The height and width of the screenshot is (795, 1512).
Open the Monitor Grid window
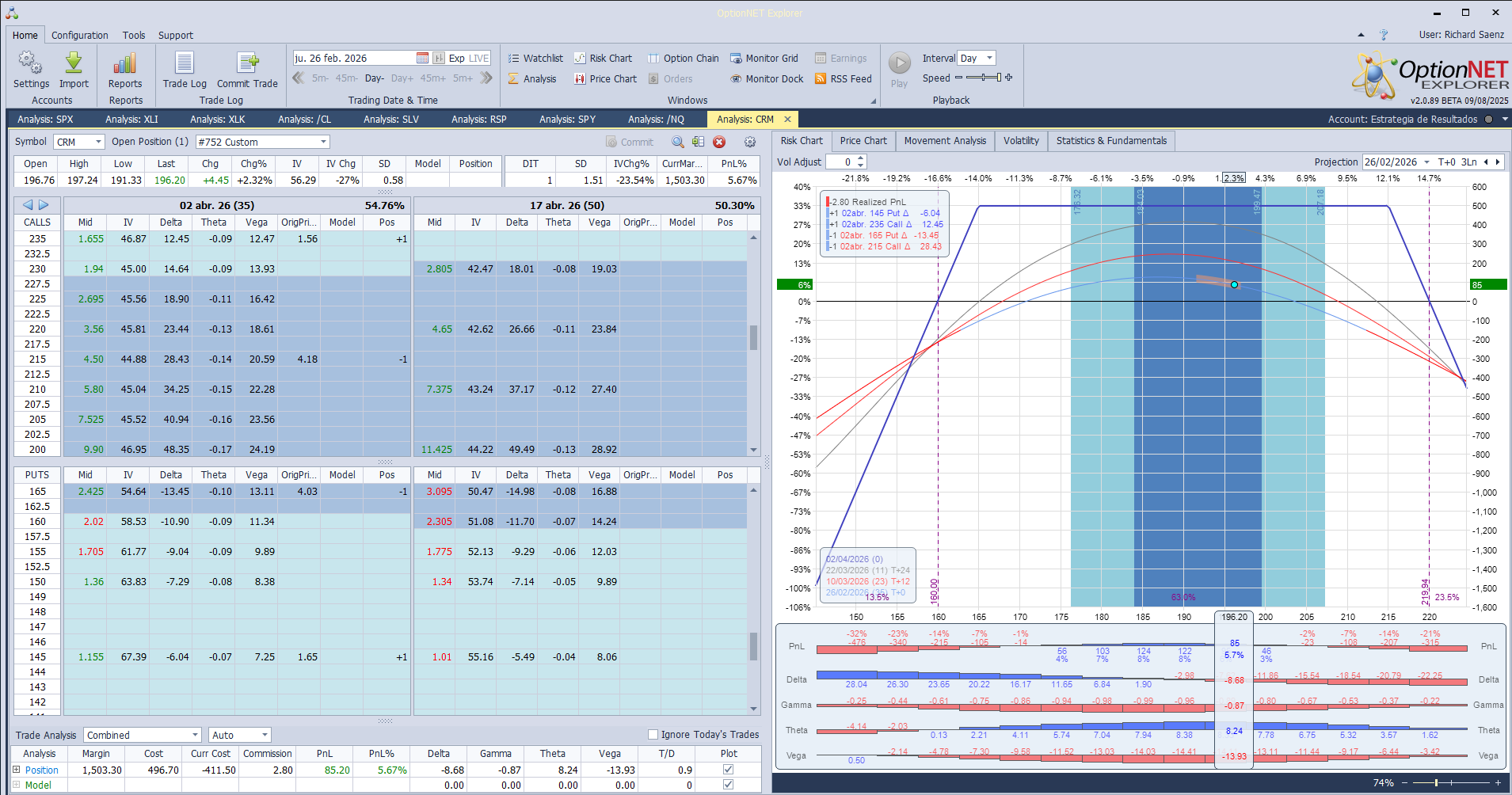[x=764, y=58]
